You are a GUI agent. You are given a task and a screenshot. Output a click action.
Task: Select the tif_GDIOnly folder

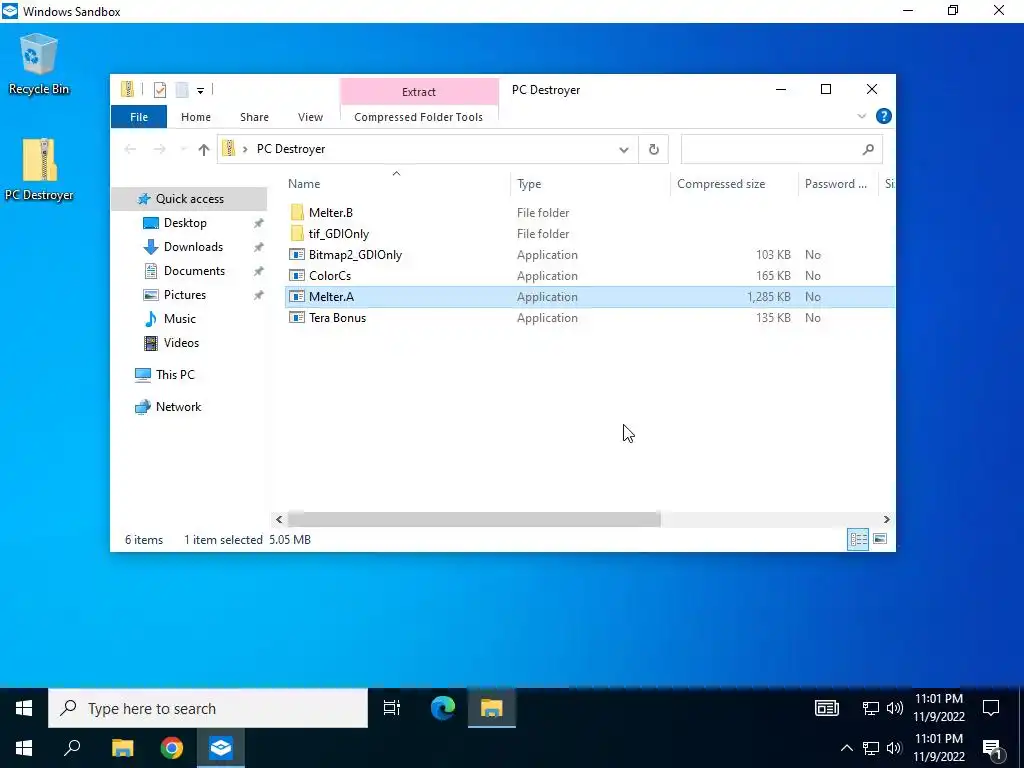pos(338,234)
